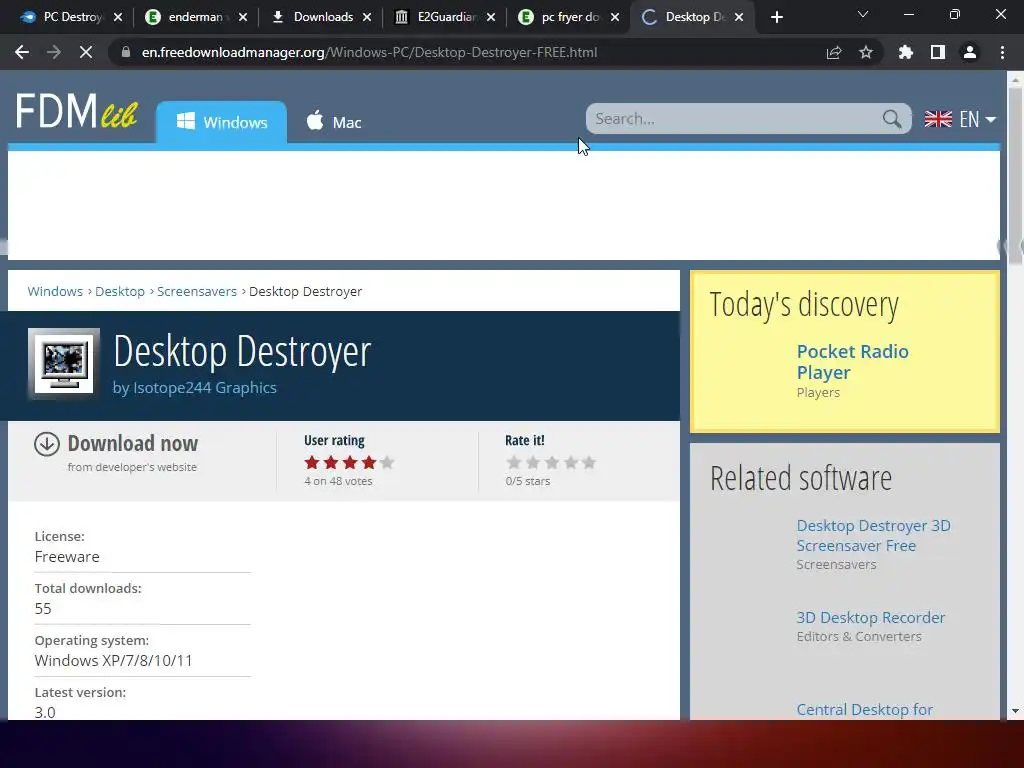Open Pocket Radio Player link

(x=852, y=362)
